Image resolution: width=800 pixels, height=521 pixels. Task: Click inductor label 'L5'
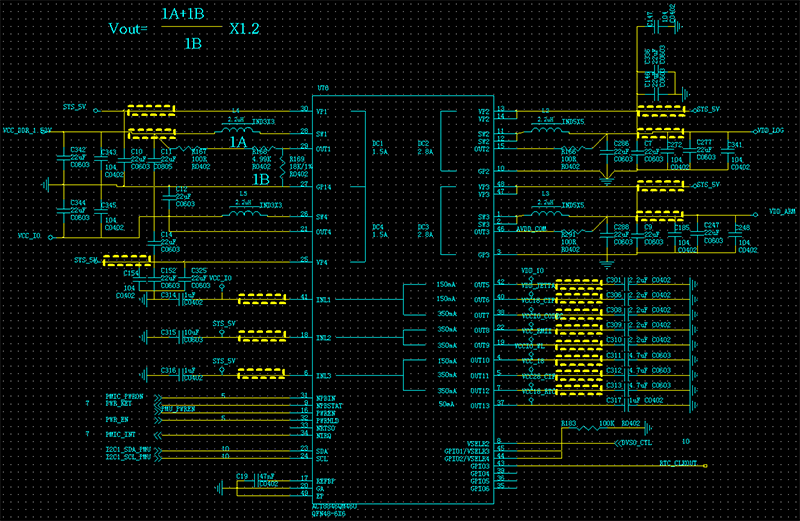tap(243, 194)
